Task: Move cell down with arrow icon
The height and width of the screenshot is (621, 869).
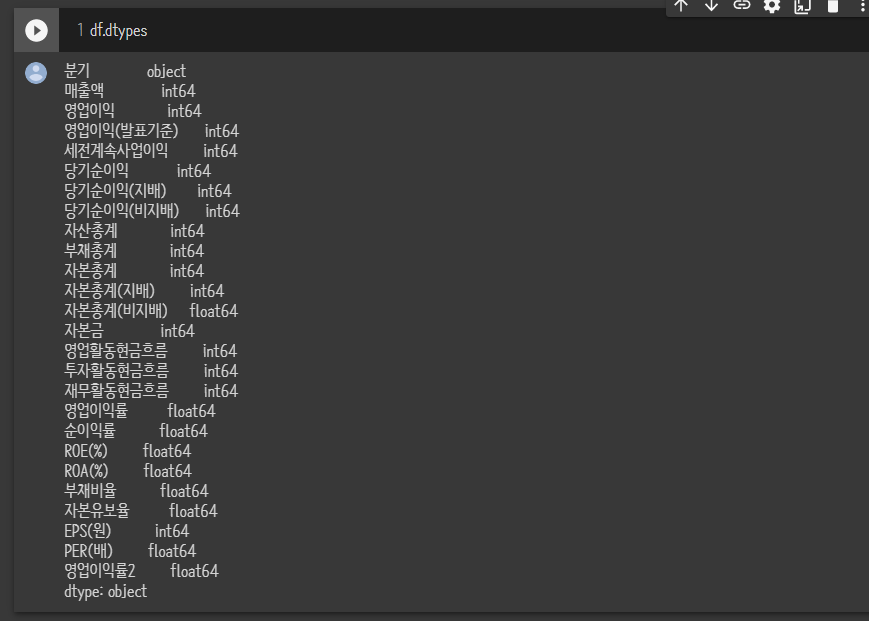Action: click(712, 6)
